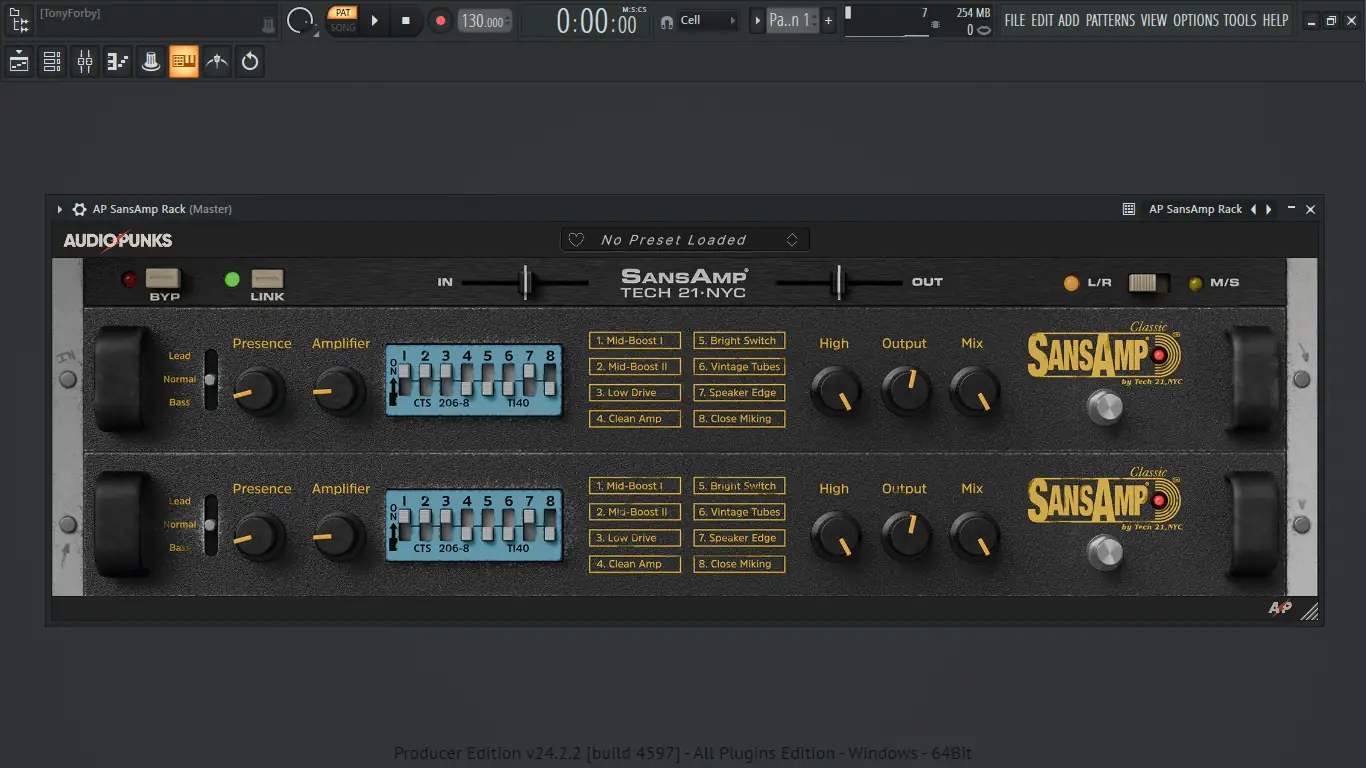The height and width of the screenshot is (768, 1366).
Task: Favorite the preset with the heart icon
Action: coord(576,240)
